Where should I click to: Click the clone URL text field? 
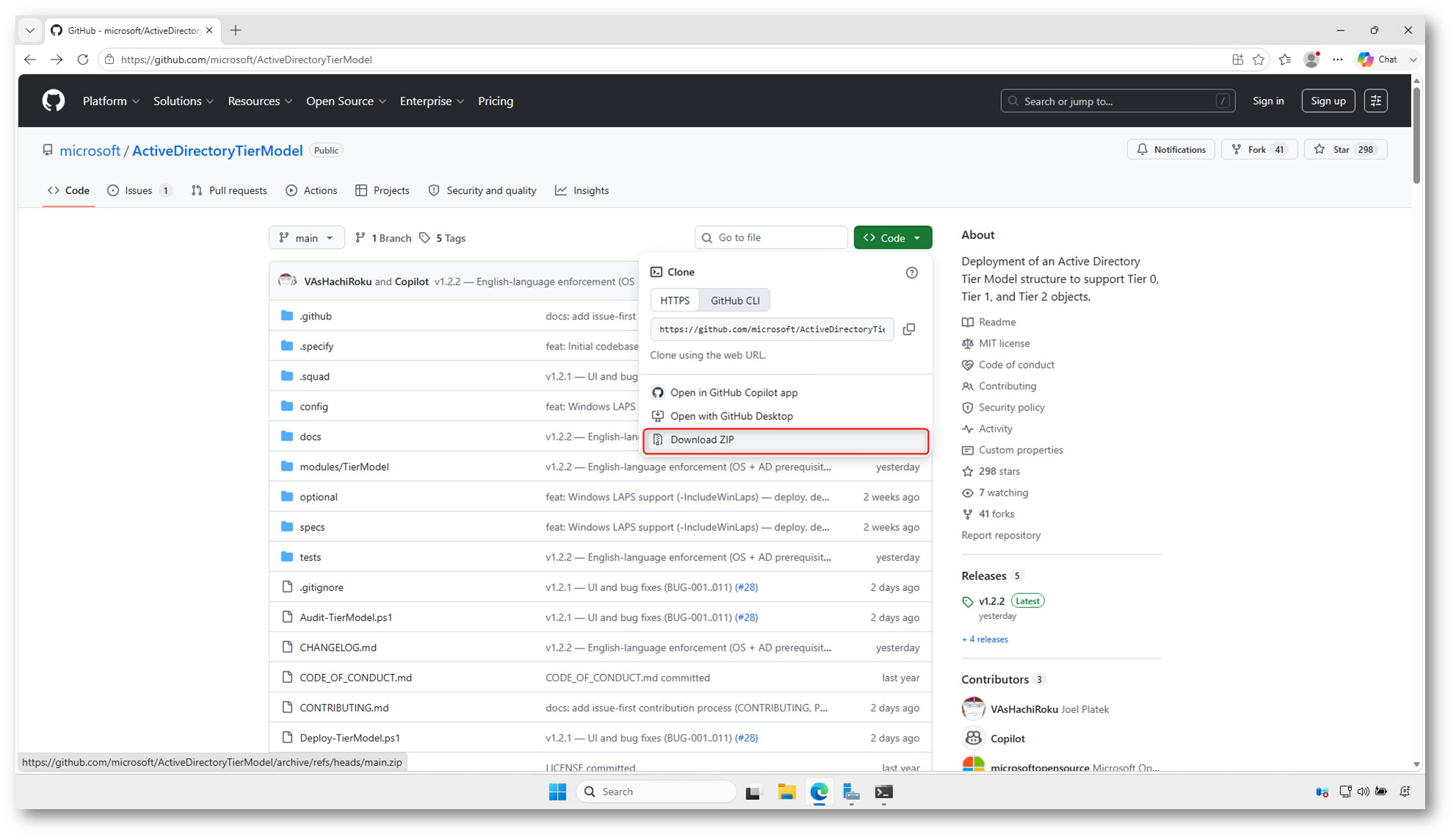click(x=772, y=330)
